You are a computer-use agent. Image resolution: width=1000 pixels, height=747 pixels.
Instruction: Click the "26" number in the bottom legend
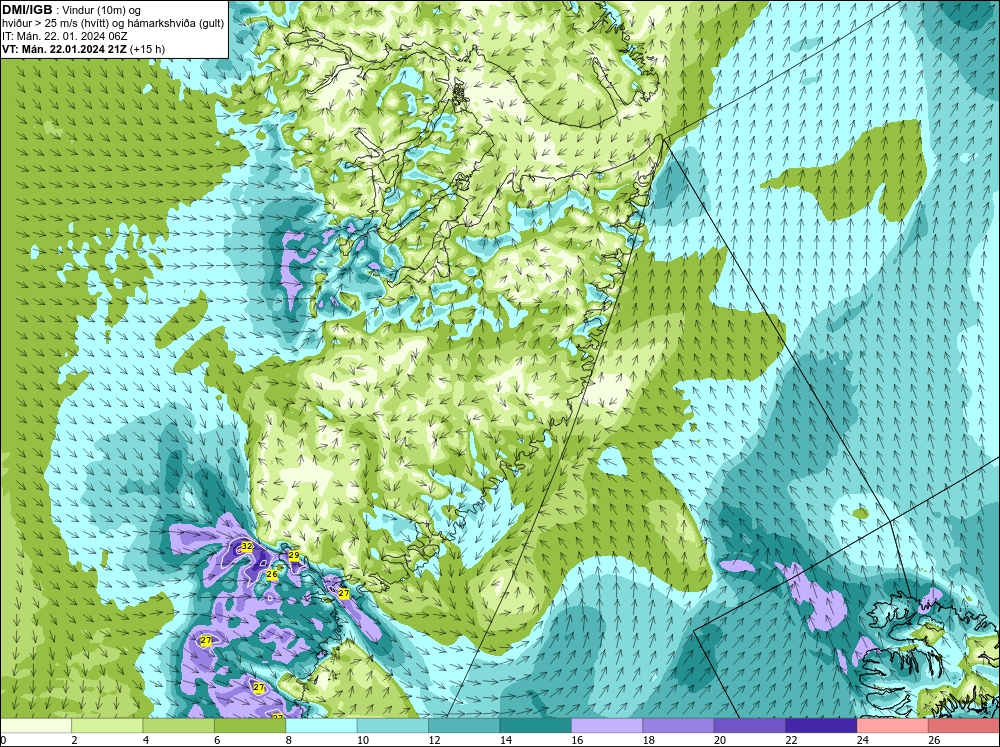click(x=934, y=740)
